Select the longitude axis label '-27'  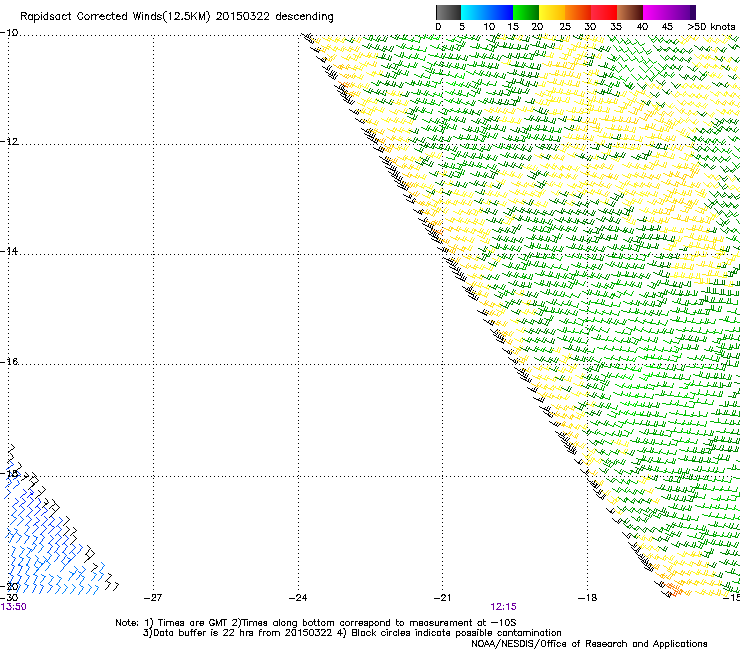coord(153,598)
